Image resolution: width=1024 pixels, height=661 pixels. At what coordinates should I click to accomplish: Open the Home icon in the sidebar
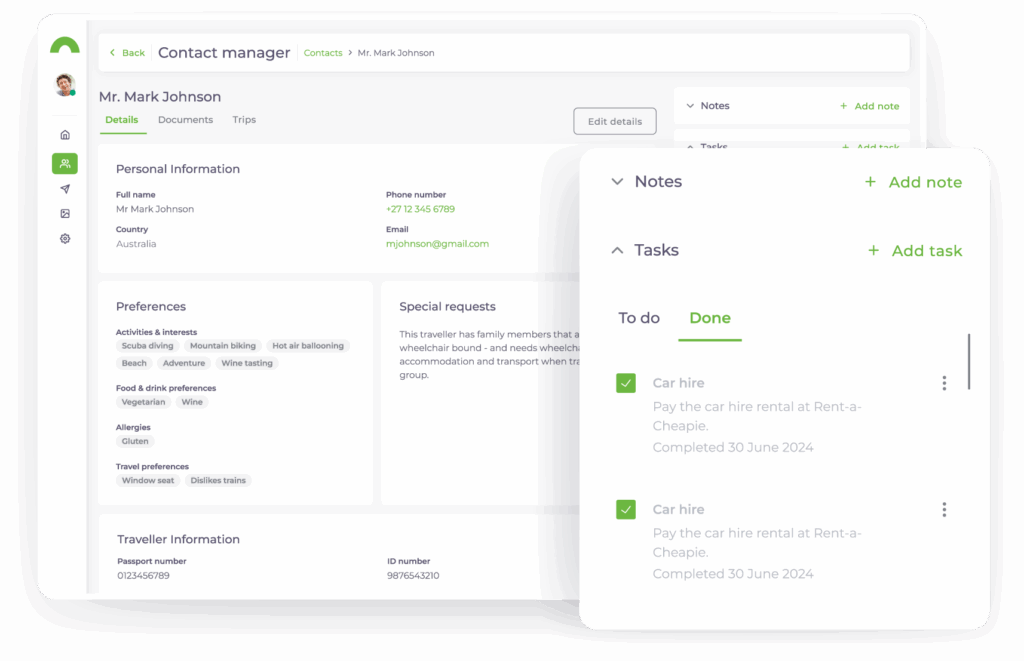64,133
